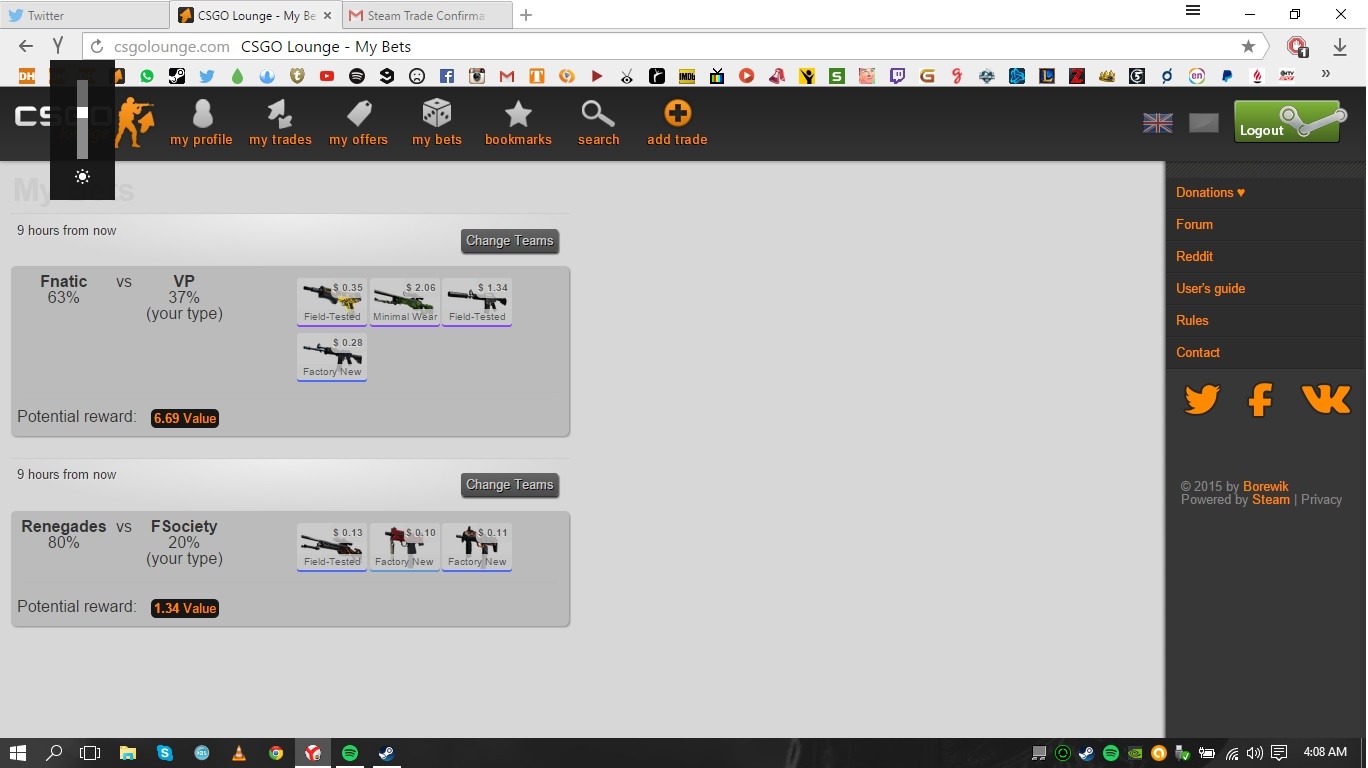Image resolution: width=1368 pixels, height=768 pixels.
Task: Click the Privacy footer link
Action: click(1321, 500)
